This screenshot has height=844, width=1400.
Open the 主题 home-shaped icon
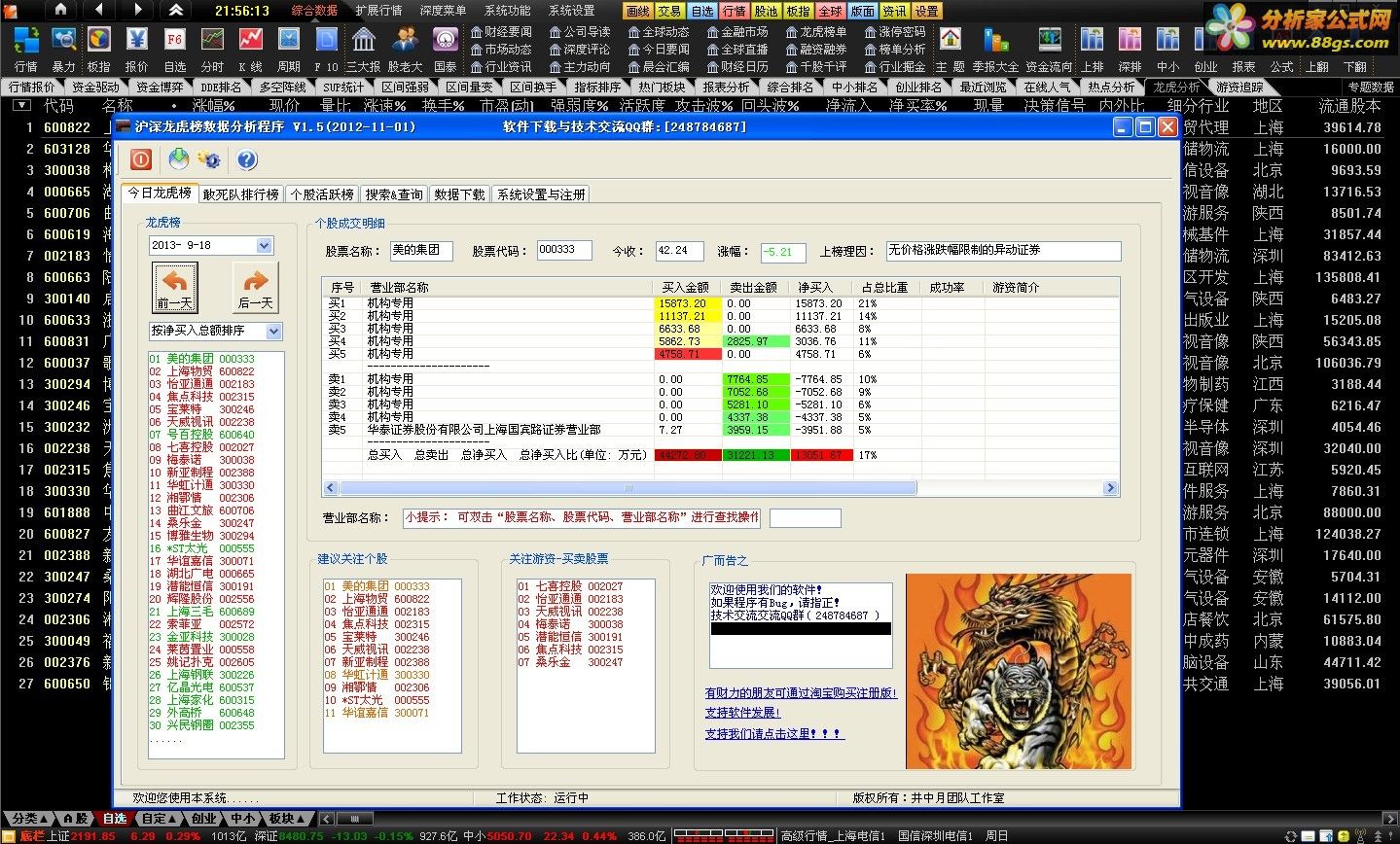[950, 48]
